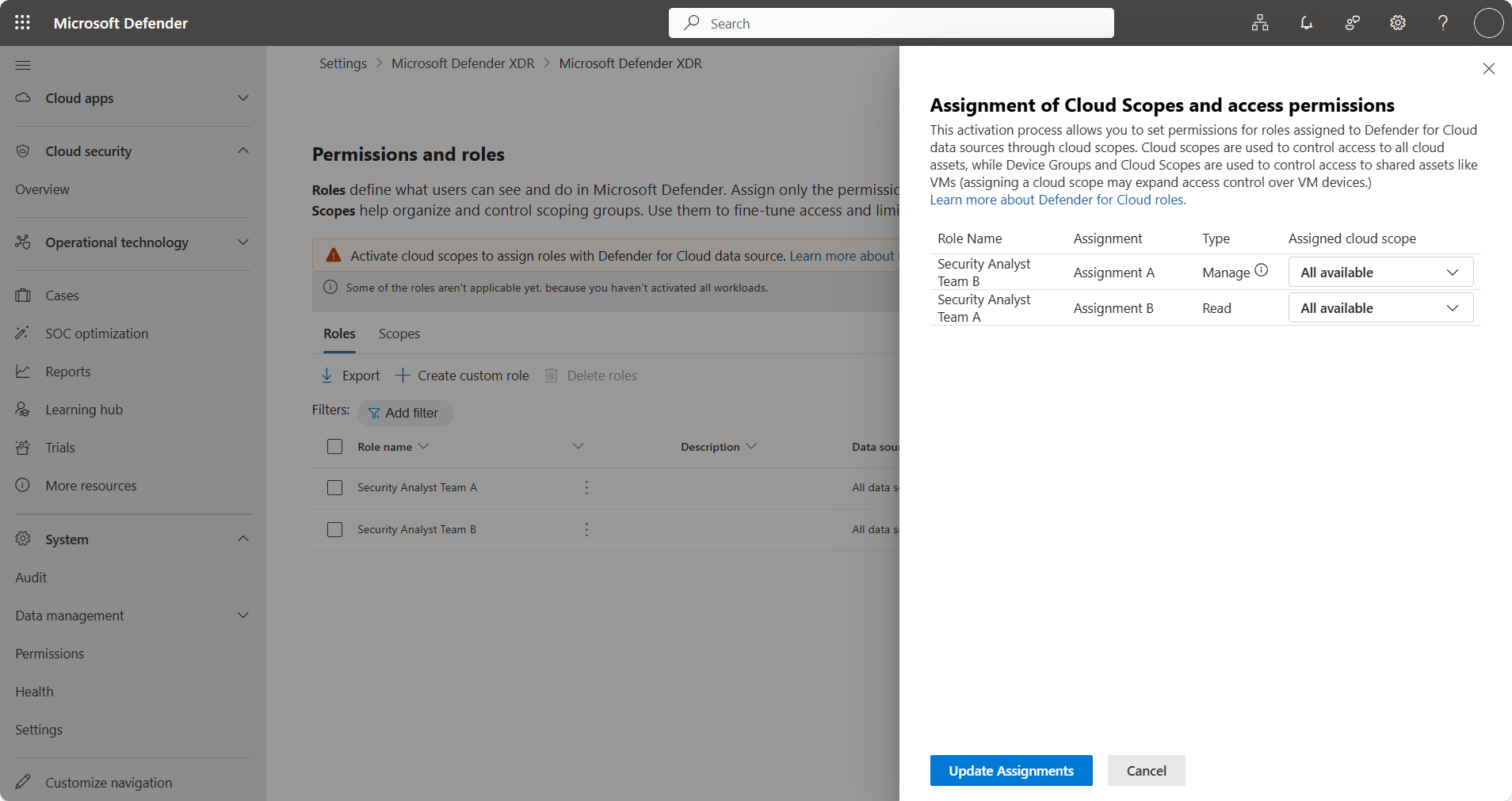The image size is (1512, 801).
Task: Click into the Search input field
Action: pyautogui.click(x=891, y=24)
